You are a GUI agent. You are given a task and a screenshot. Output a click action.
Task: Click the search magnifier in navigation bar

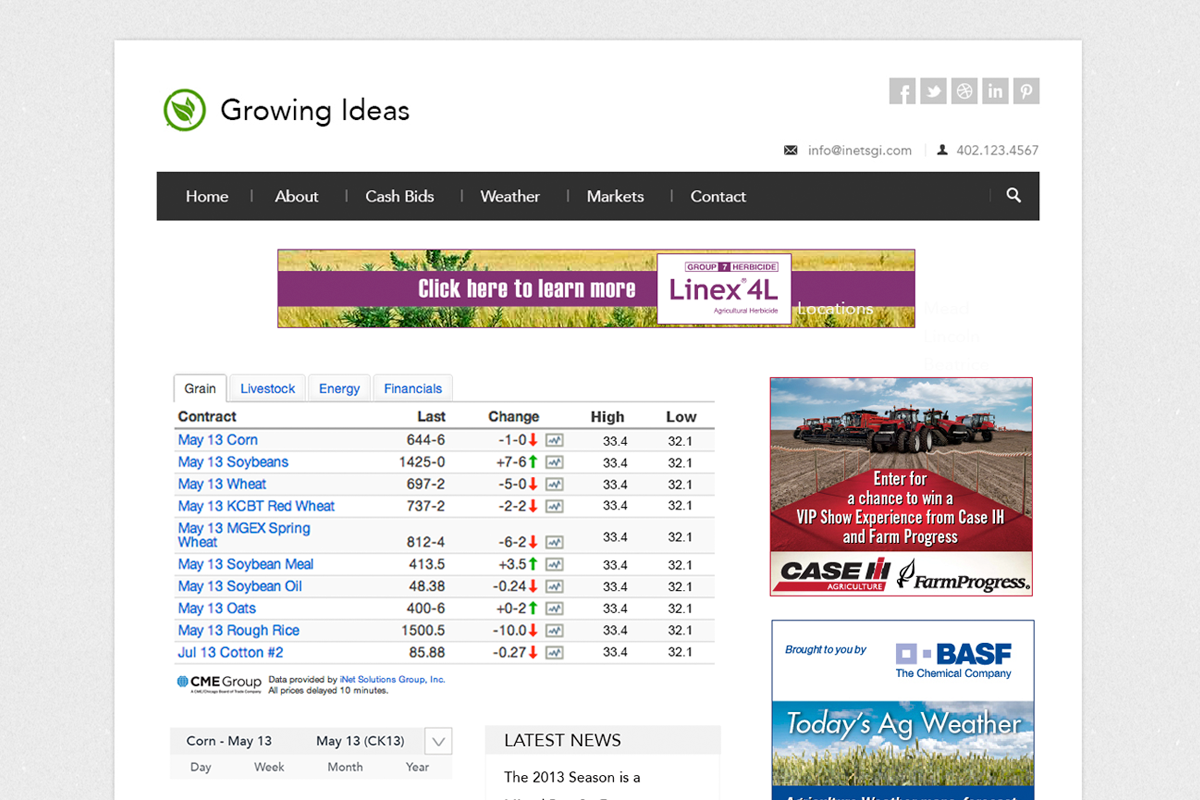pos(1013,196)
